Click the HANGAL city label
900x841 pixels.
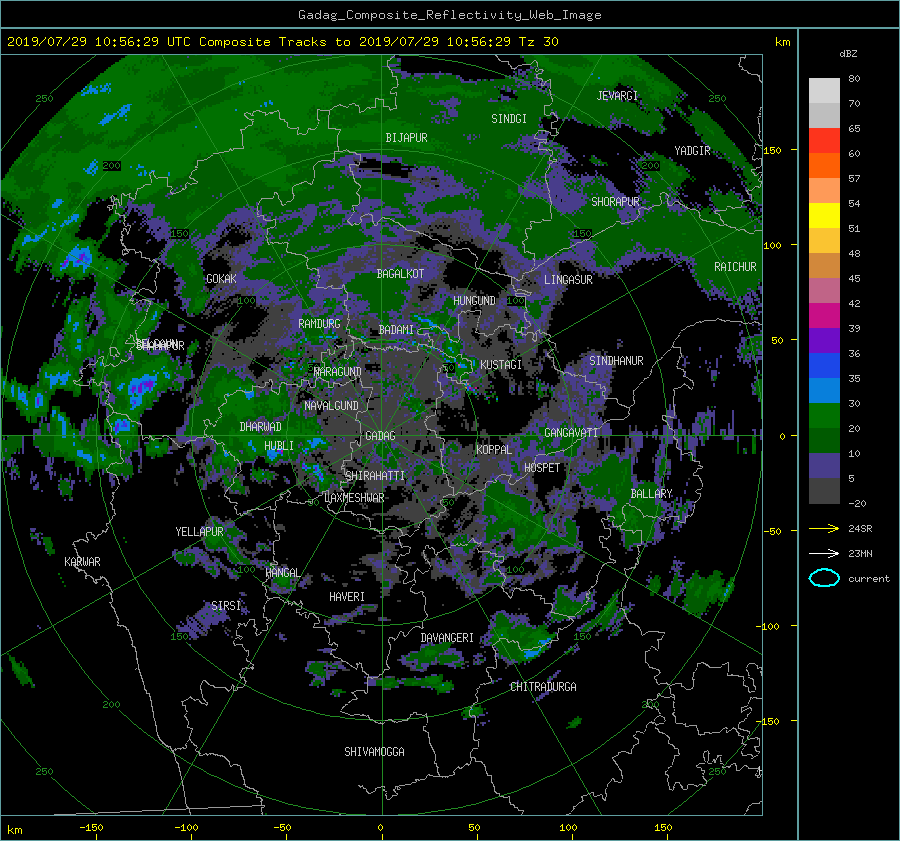pyautogui.click(x=282, y=573)
